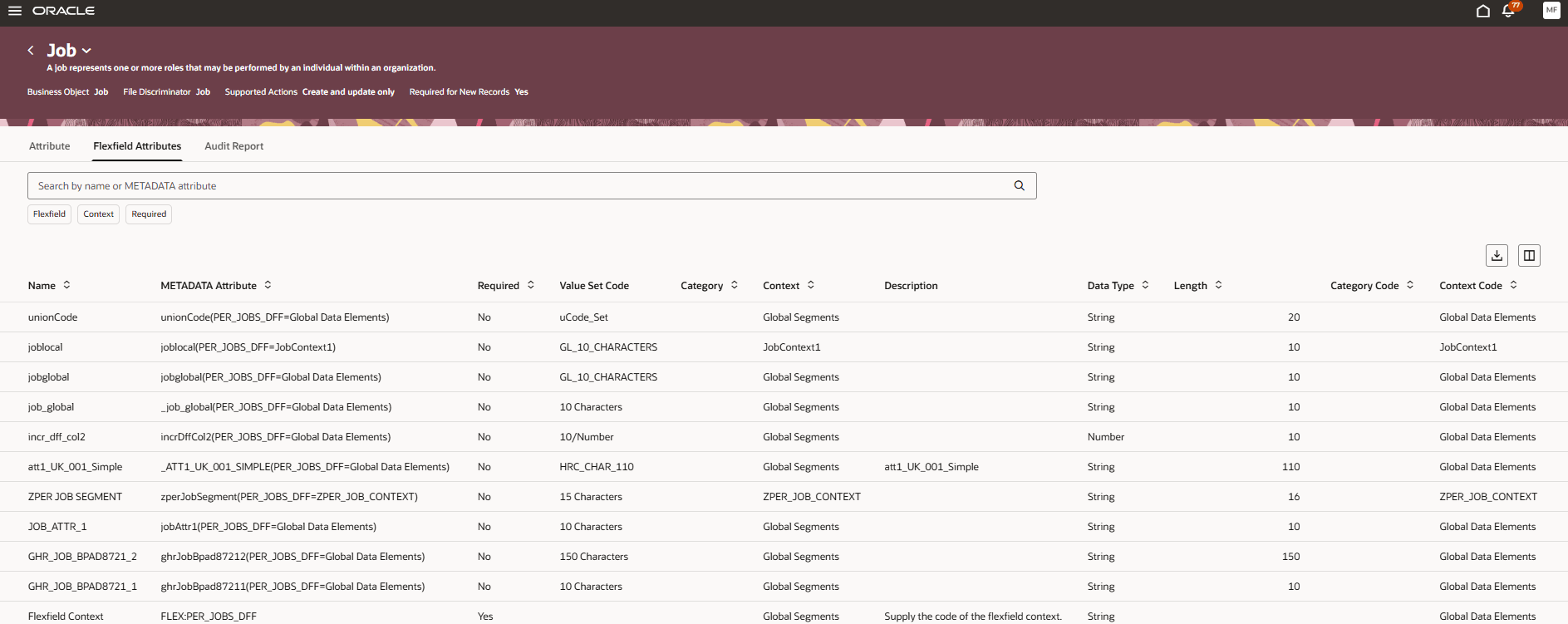
Task: Sort by Required column
Action: 531,285
